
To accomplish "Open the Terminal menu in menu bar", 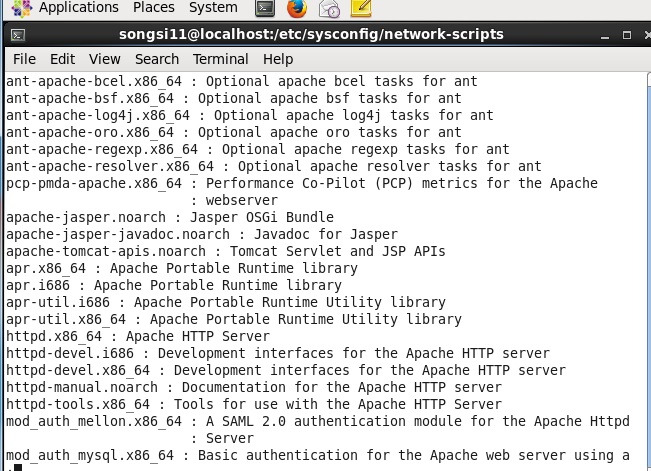I will (x=220, y=59).
